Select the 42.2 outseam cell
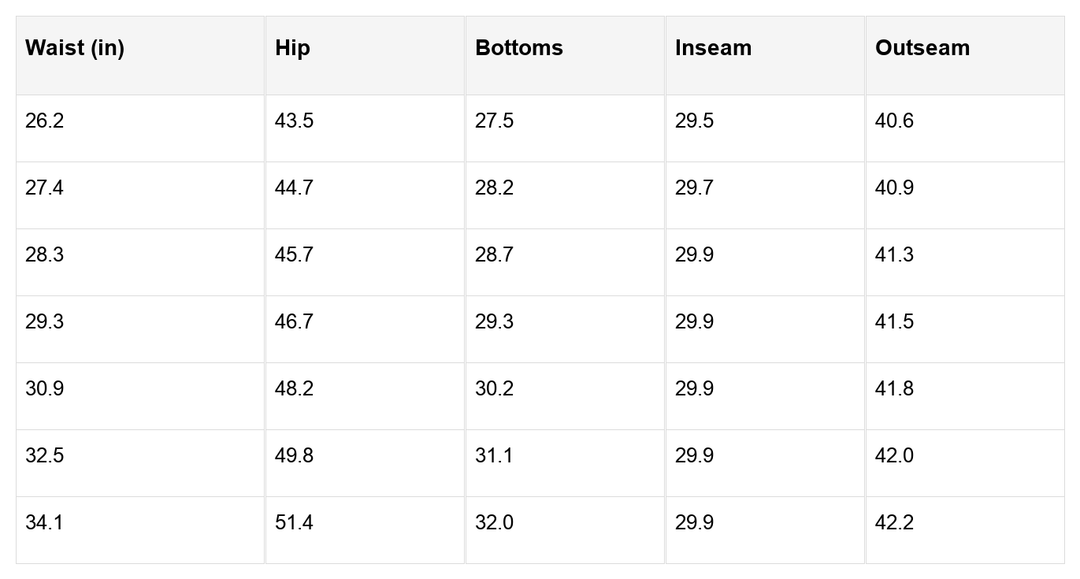The height and width of the screenshot is (579, 1080). click(894, 523)
